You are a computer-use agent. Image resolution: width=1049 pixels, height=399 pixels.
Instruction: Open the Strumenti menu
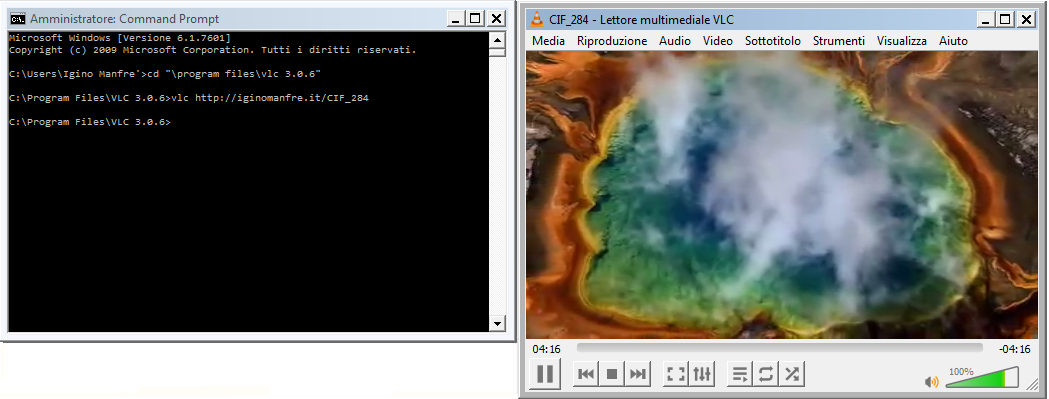point(839,41)
